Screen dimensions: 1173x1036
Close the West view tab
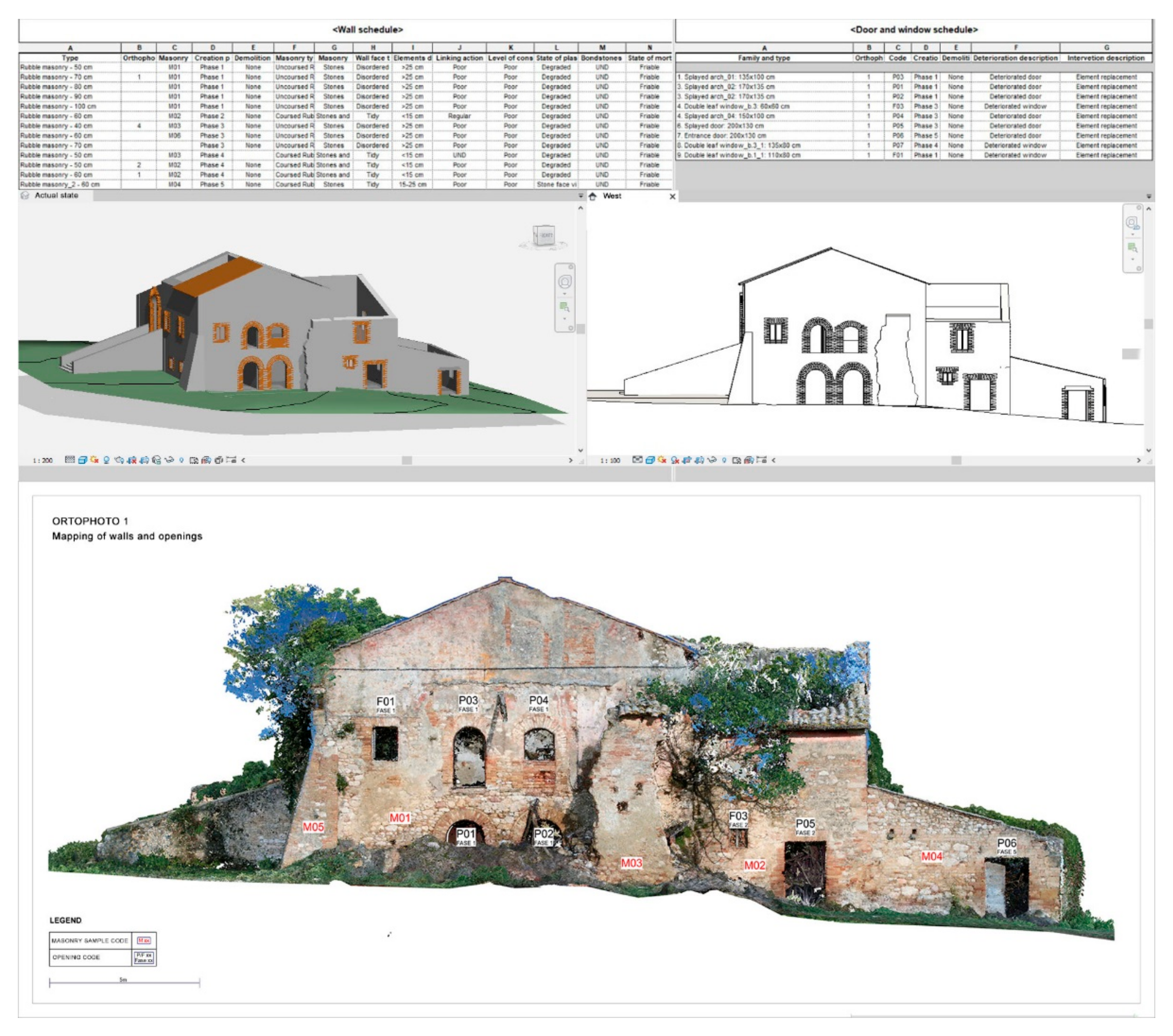pyautogui.click(x=672, y=196)
